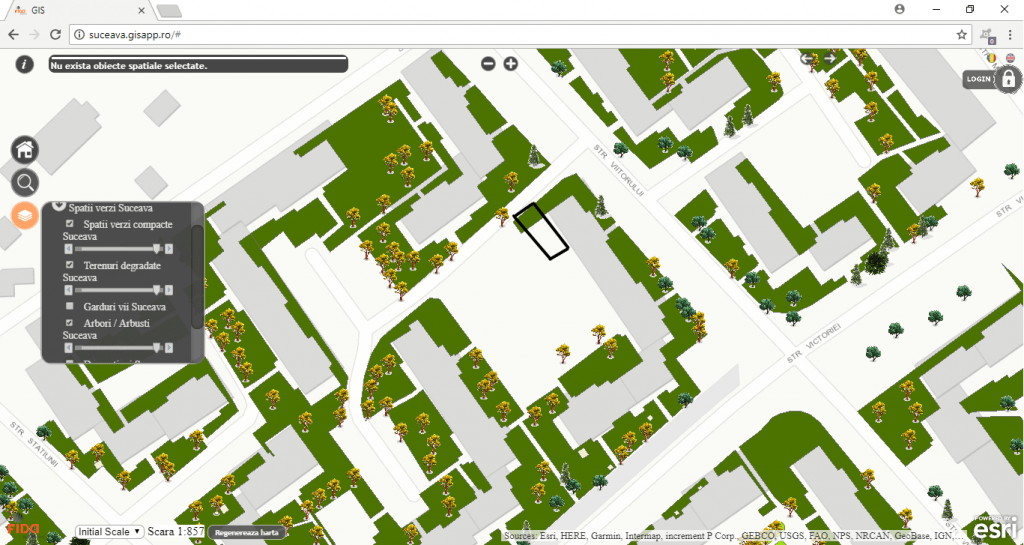The image size is (1024, 545).
Task: Increase Arbori / Arbusti opacity right arrow
Action: click(169, 347)
